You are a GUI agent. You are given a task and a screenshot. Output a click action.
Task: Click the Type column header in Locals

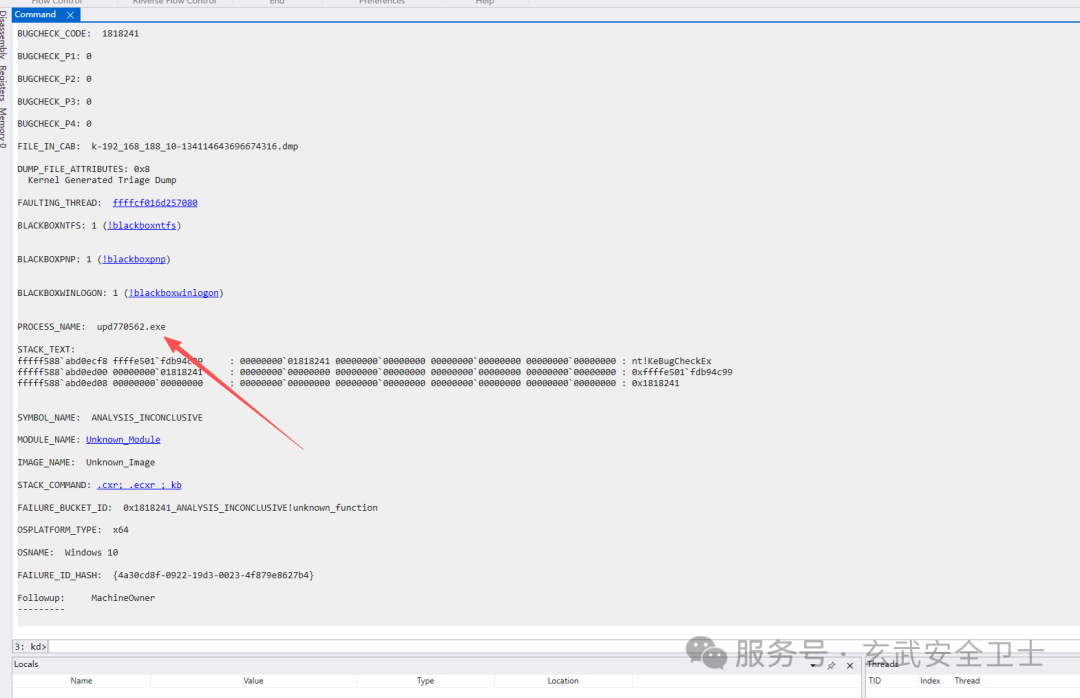[x=425, y=681]
